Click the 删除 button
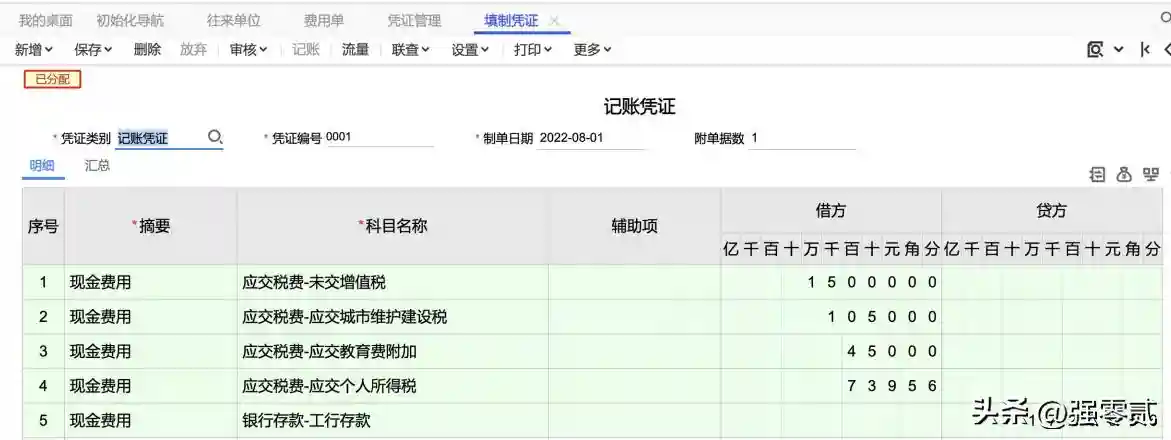 point(147,49)
